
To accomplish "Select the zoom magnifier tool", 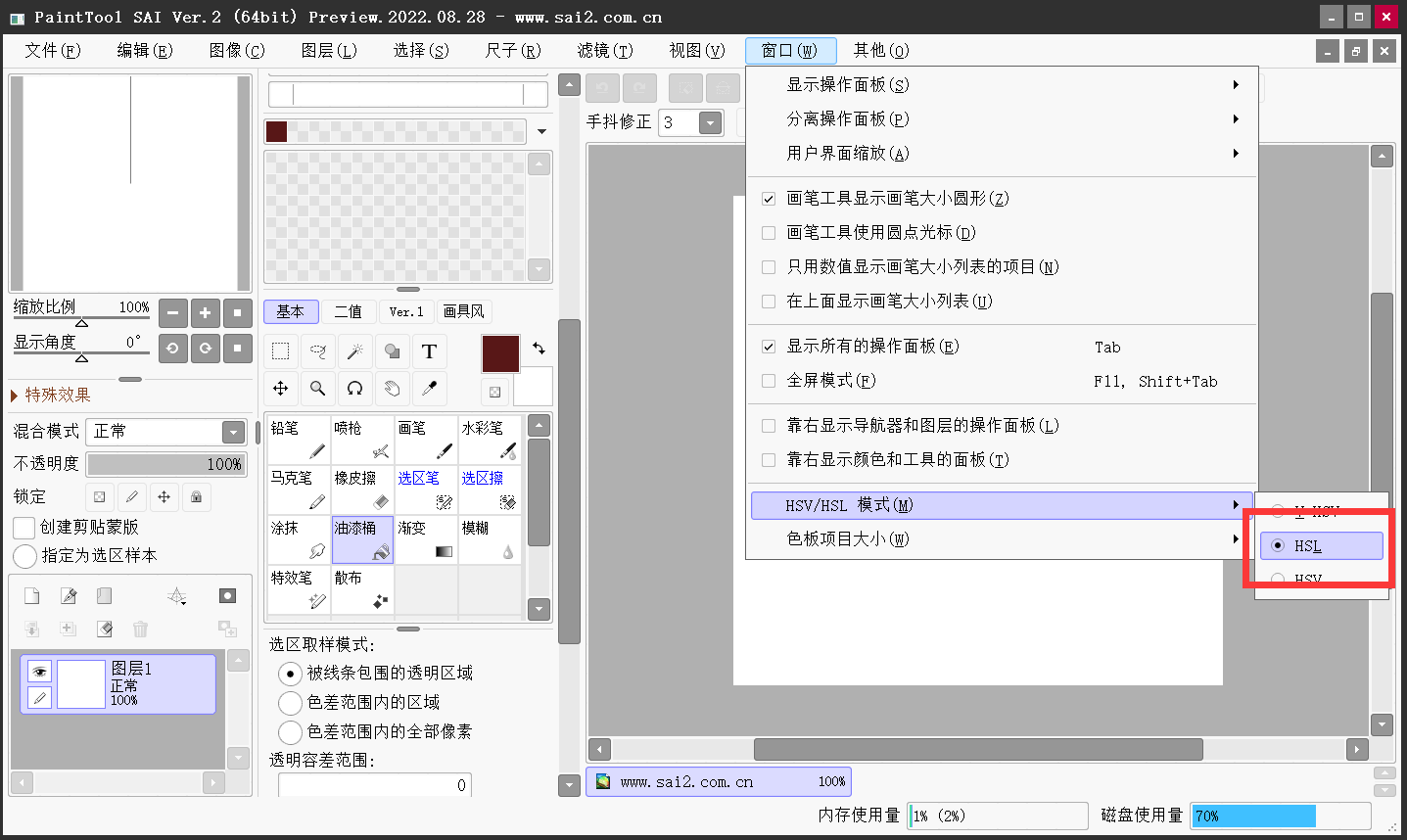I will (317, 389).
